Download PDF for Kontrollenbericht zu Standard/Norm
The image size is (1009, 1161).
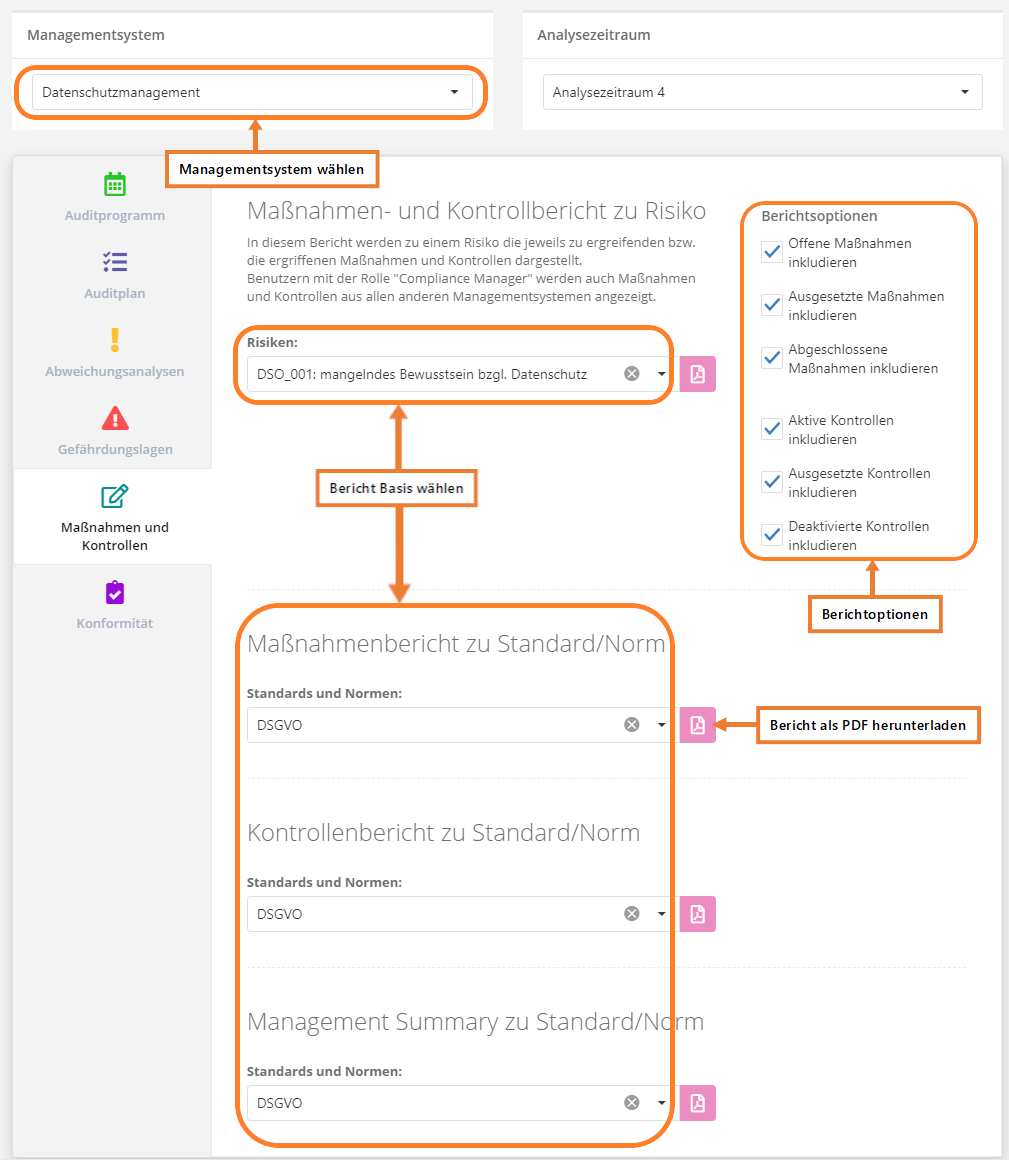697,914
